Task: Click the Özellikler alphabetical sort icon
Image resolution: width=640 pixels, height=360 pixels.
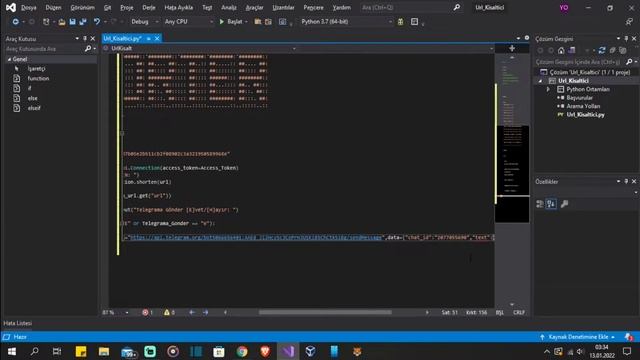Action: (x=551, y=204)
